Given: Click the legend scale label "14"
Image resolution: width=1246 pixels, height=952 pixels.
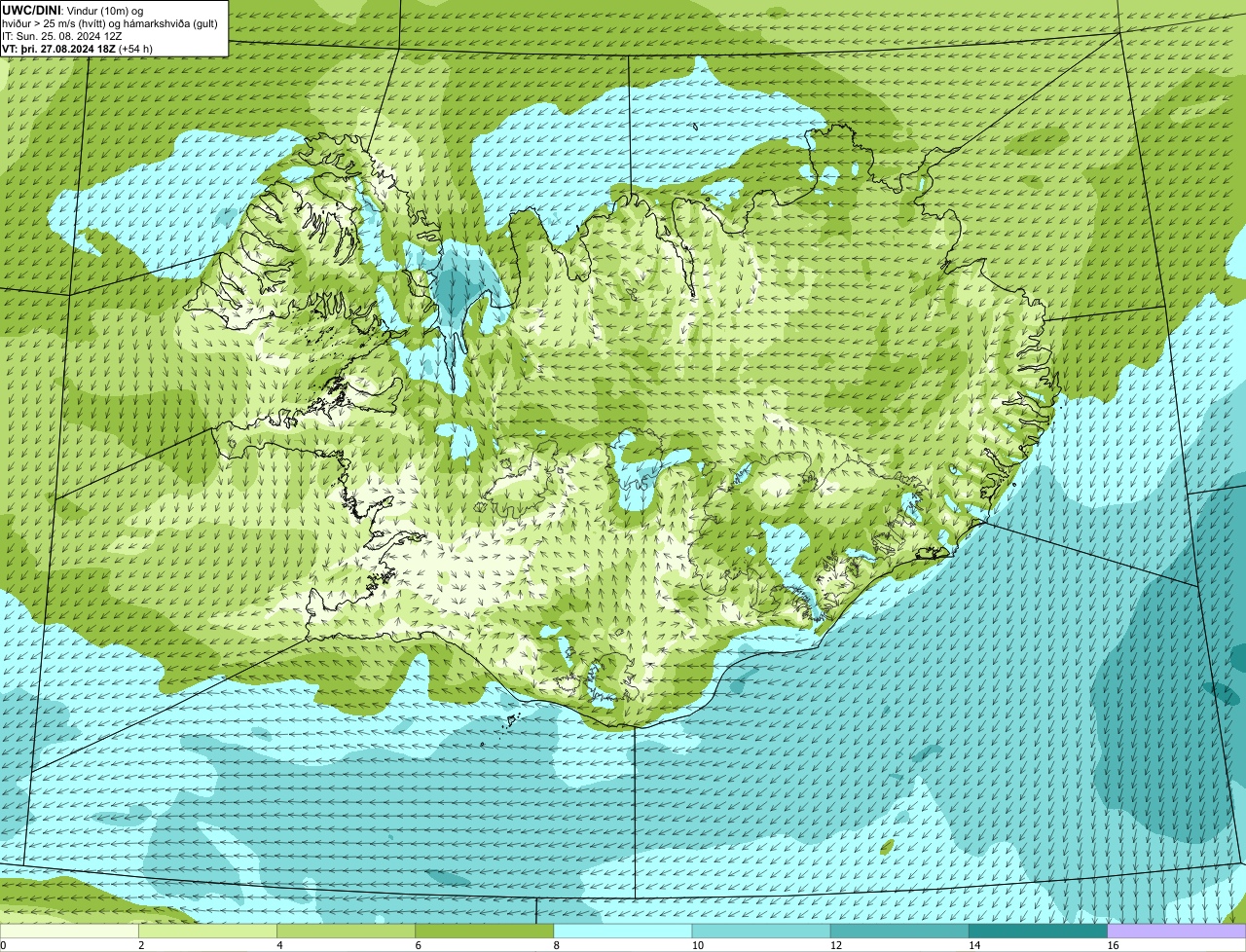Looking at the screenshot, I should click(973, 945).
